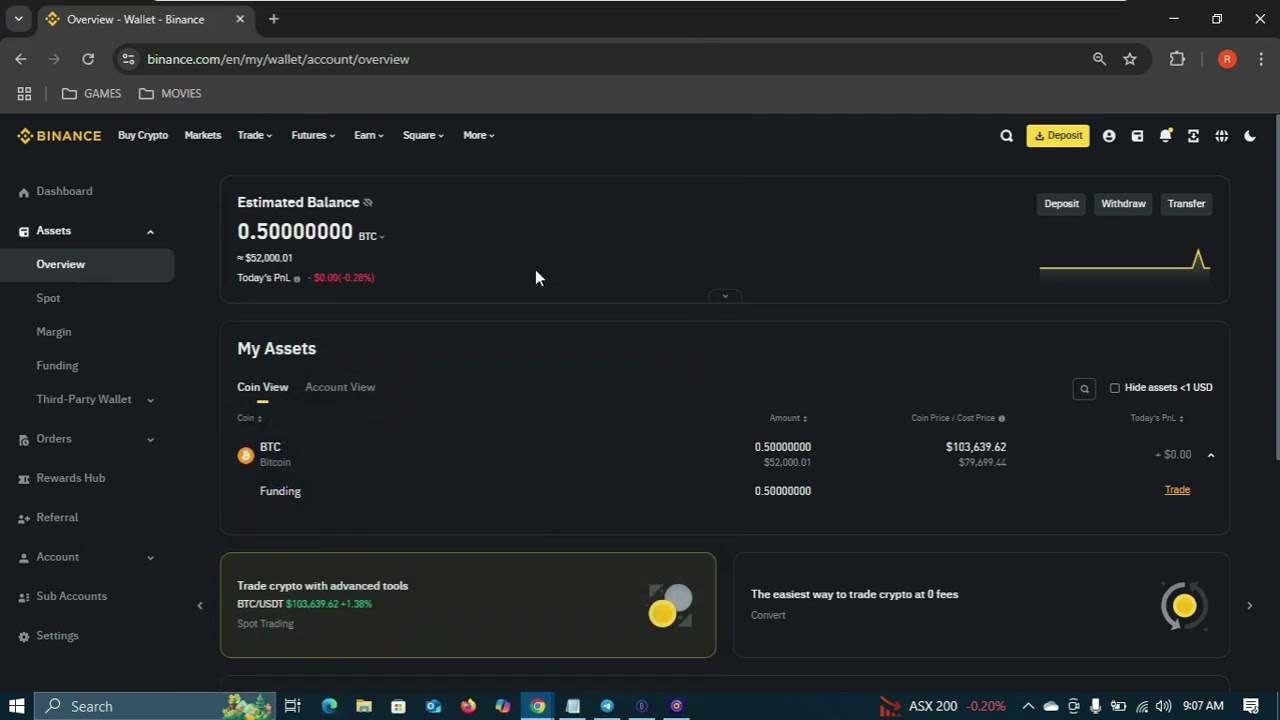The height and width of the screenshot is (720, 1280).
Task: Collapse the Assets sidebar section
Action: tap(150, 232)
